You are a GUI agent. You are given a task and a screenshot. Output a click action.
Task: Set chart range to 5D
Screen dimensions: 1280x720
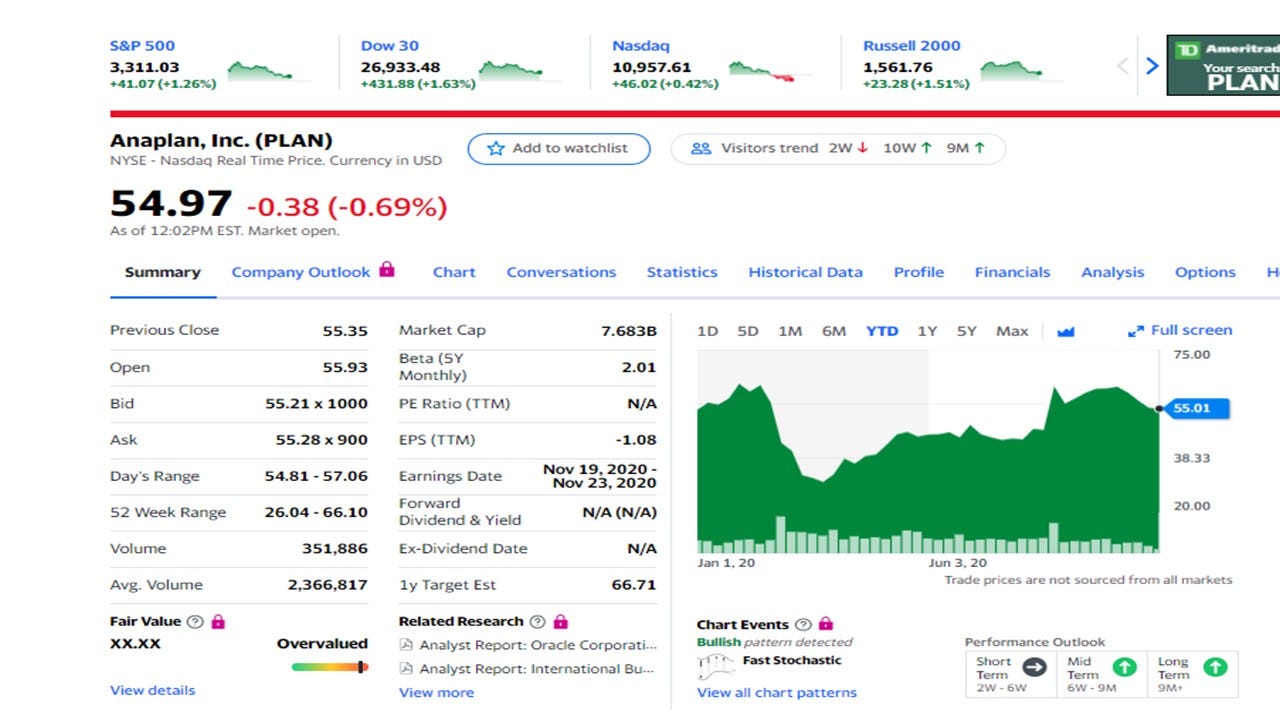747,331
